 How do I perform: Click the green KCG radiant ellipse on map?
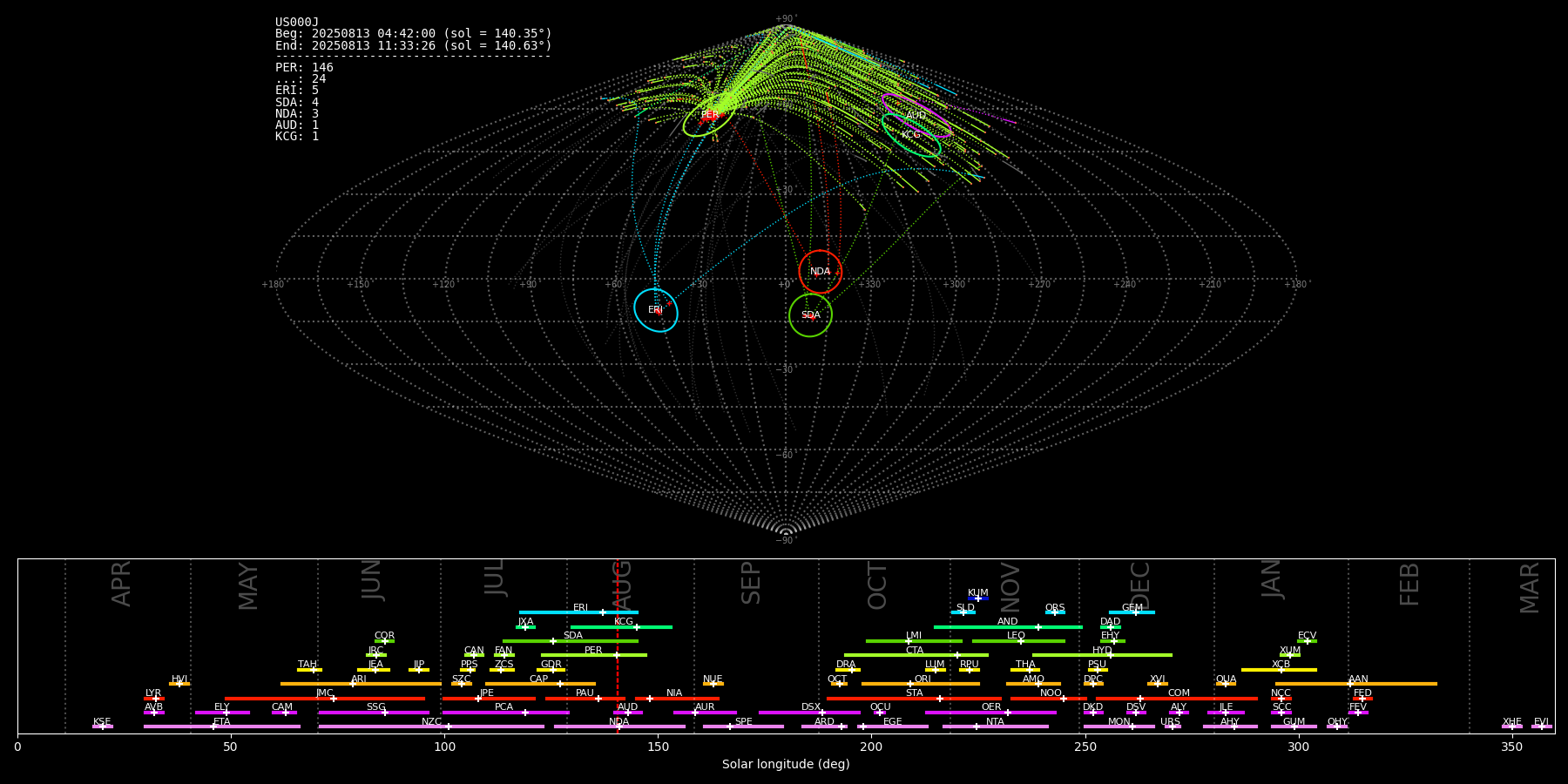coord(911,135)
